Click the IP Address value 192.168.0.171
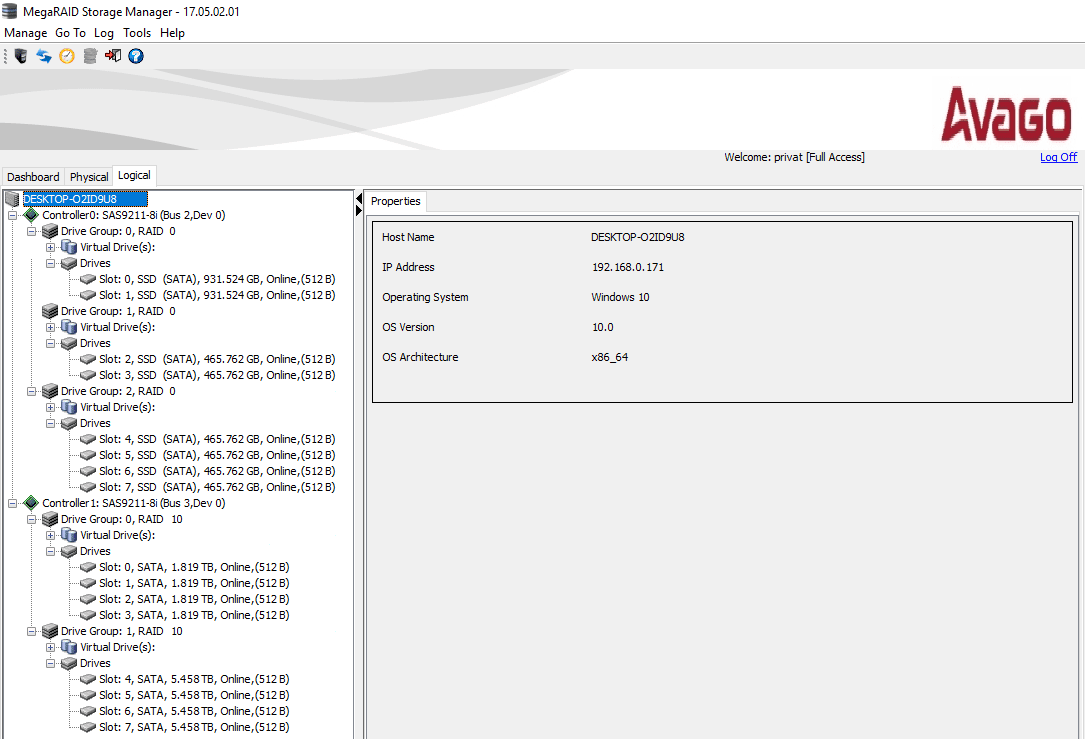Image resolution: width=1085 pixels, height=739 pixels. tap(628, 267)
